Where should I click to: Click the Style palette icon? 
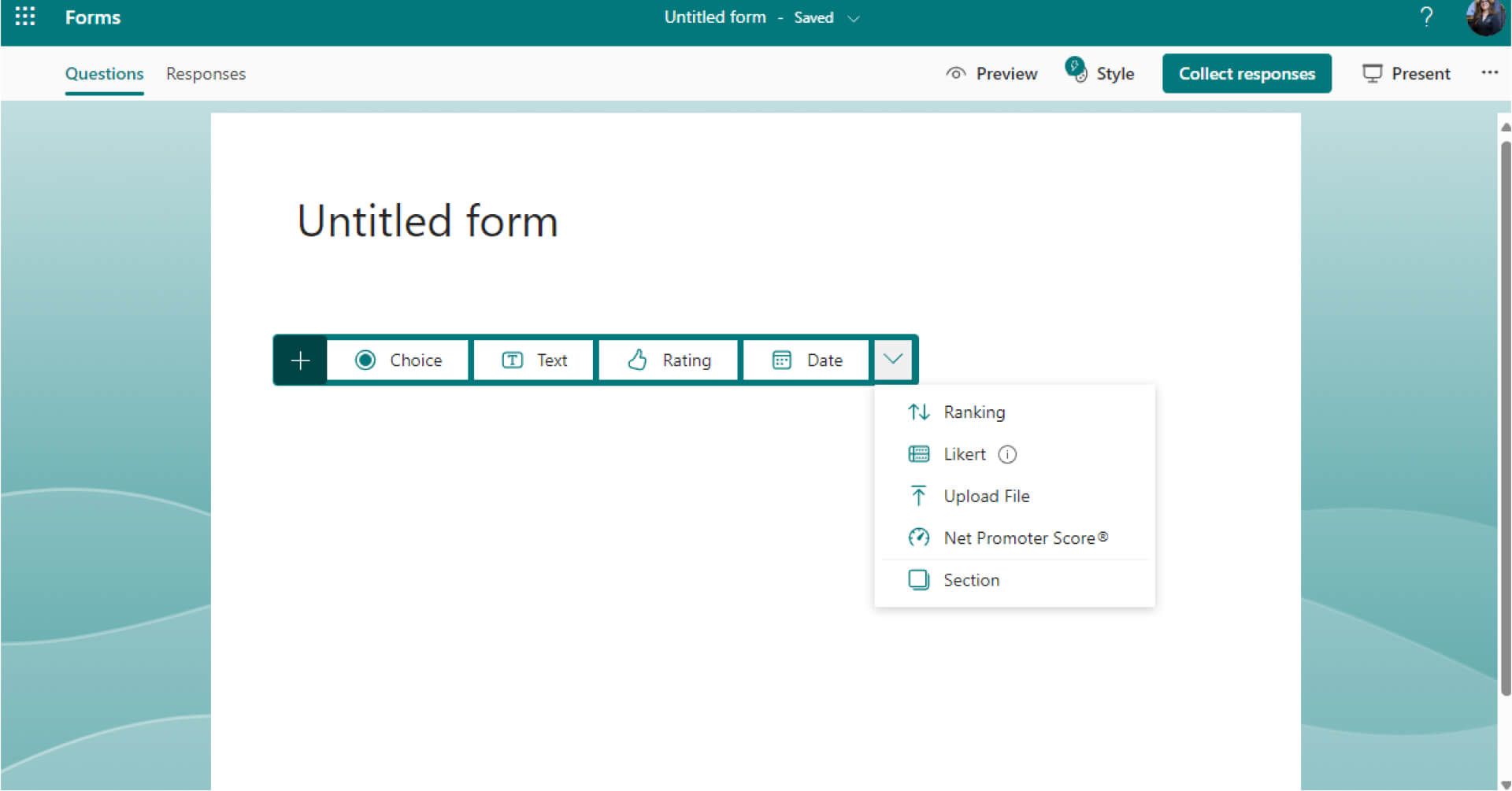[1076, 69]
